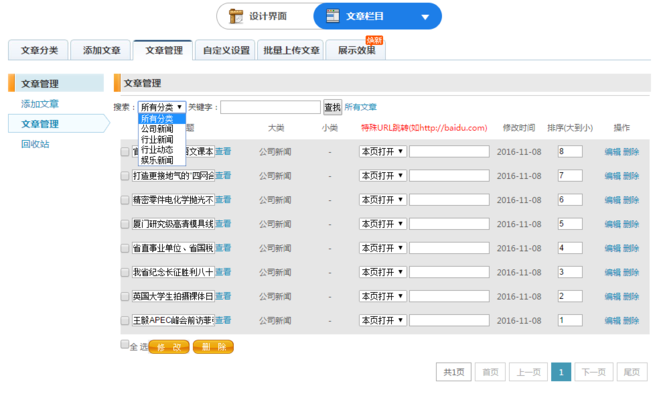Click the 查找 search button

click(x=332, y=107)
